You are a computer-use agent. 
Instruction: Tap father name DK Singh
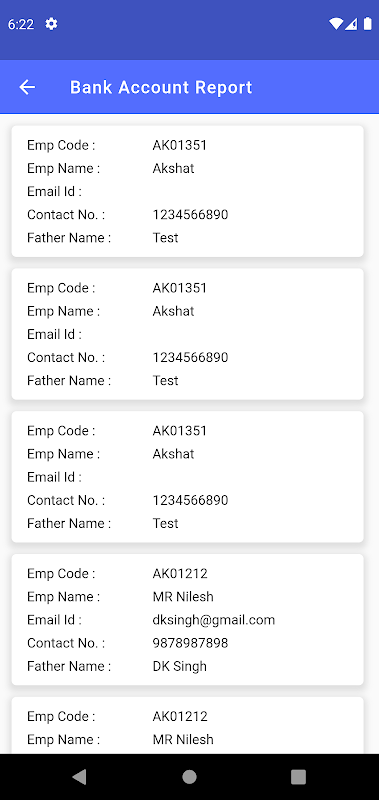tap(180, 666)
